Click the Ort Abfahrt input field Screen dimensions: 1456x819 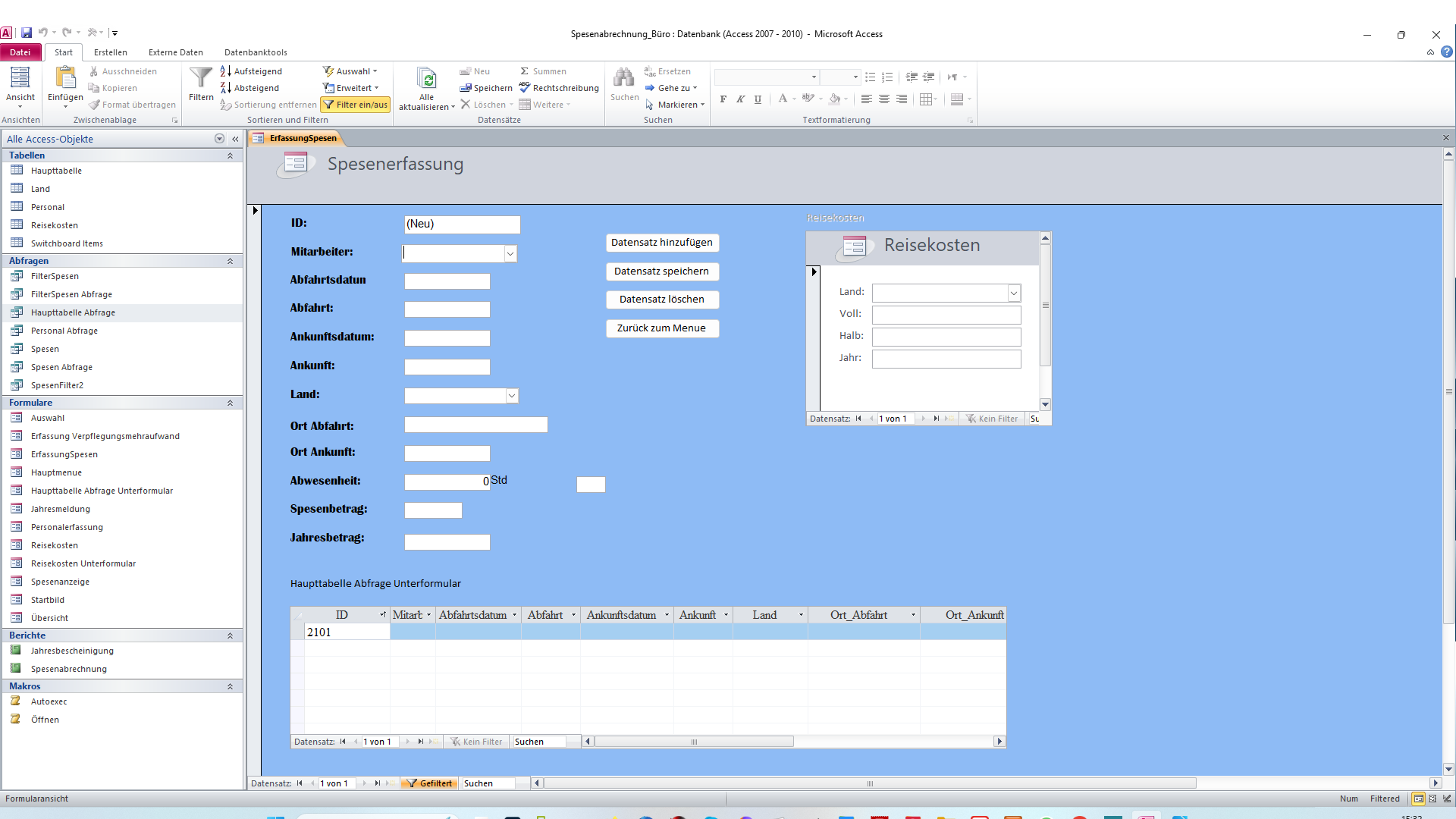click(476, 425)
